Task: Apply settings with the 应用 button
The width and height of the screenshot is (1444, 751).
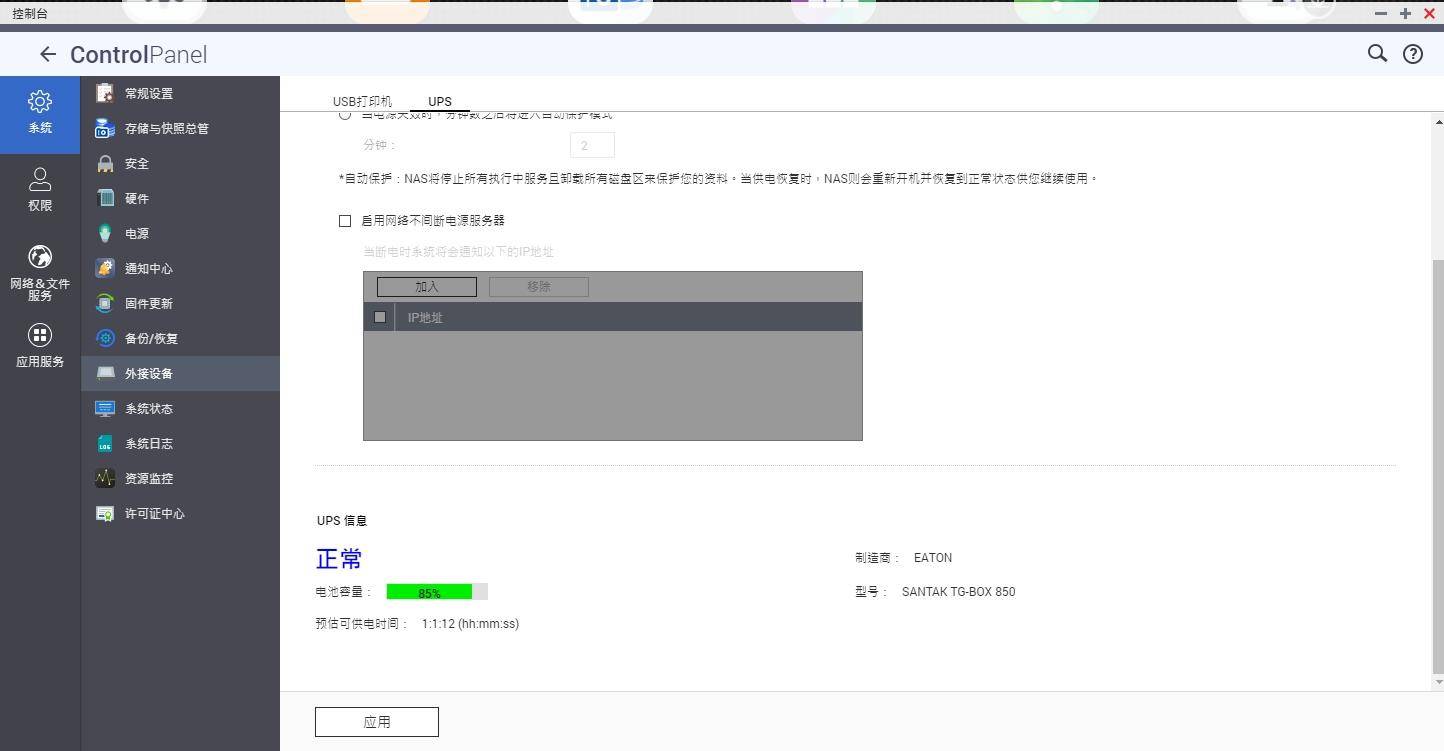Action: click(x=376, y=721)
